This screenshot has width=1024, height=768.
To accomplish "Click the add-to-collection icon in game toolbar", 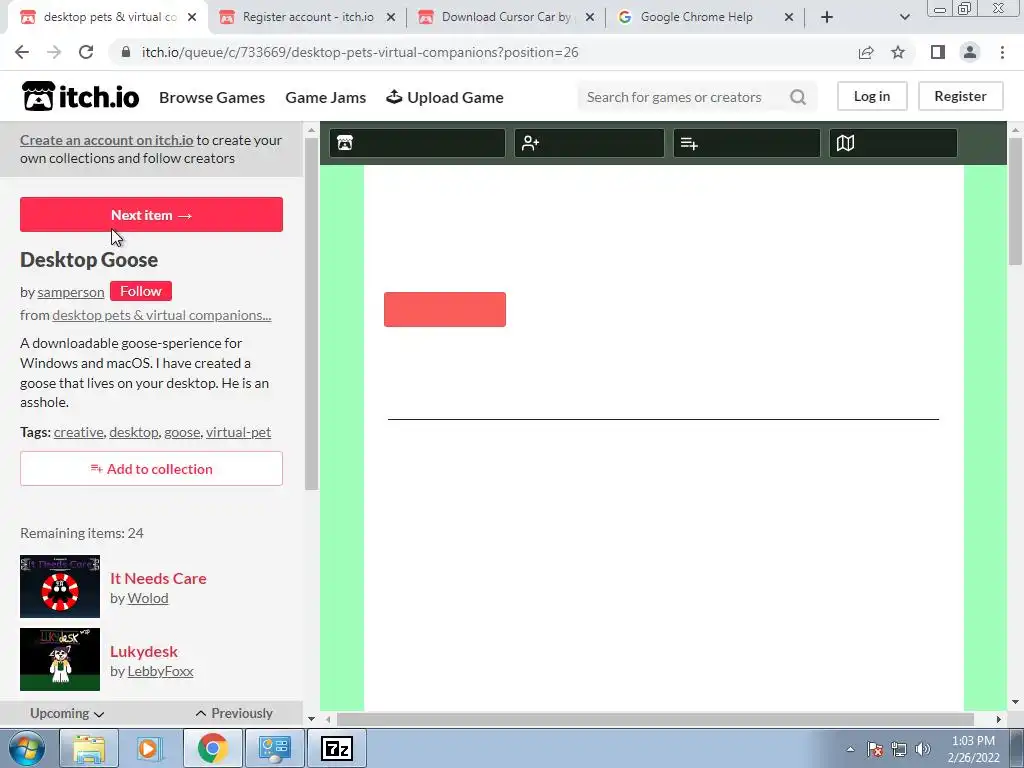I will coord(746,143).
